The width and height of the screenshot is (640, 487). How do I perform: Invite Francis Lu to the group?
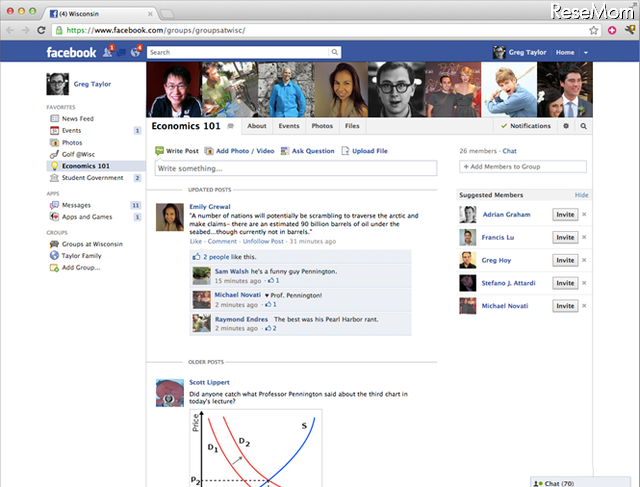565,238
